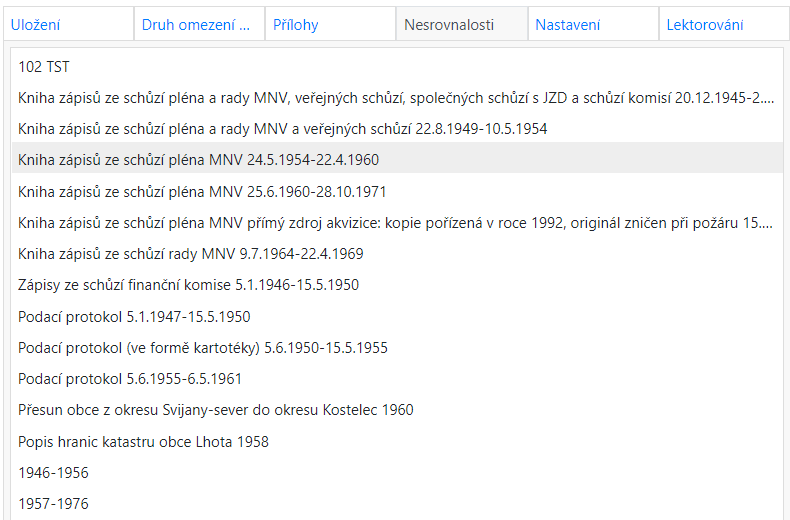Select the 1946-1956 list entry
Screen dimensions: 790x520
tap(53, 473)
